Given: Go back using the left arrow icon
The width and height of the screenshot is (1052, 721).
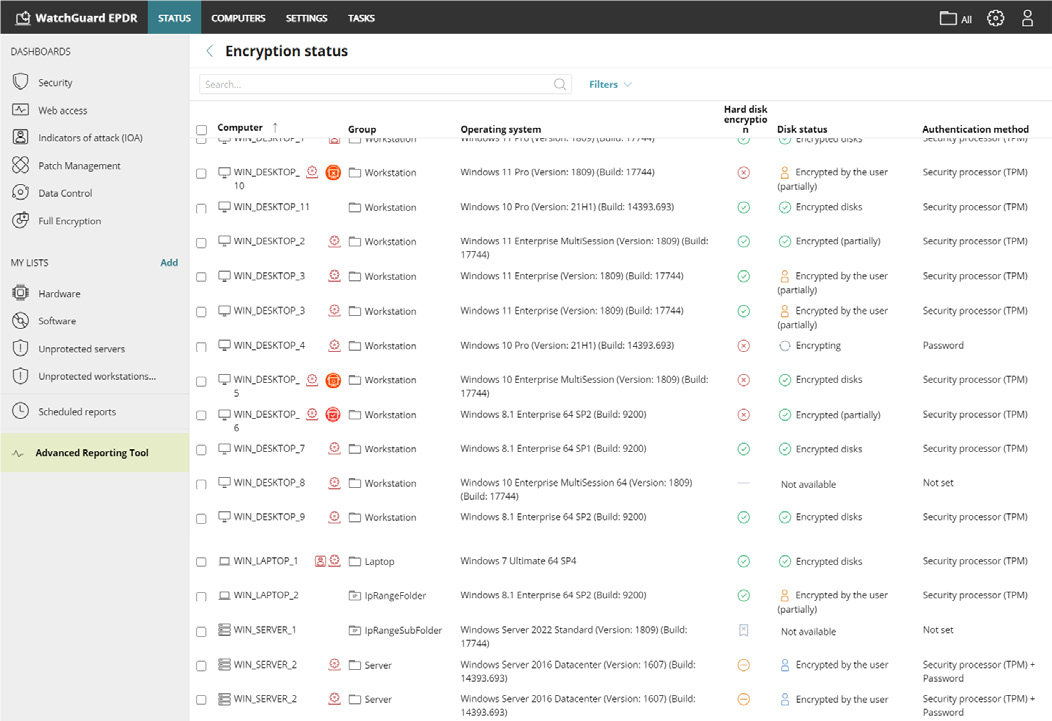Looking at the screenshot, I should pos(209,51).
